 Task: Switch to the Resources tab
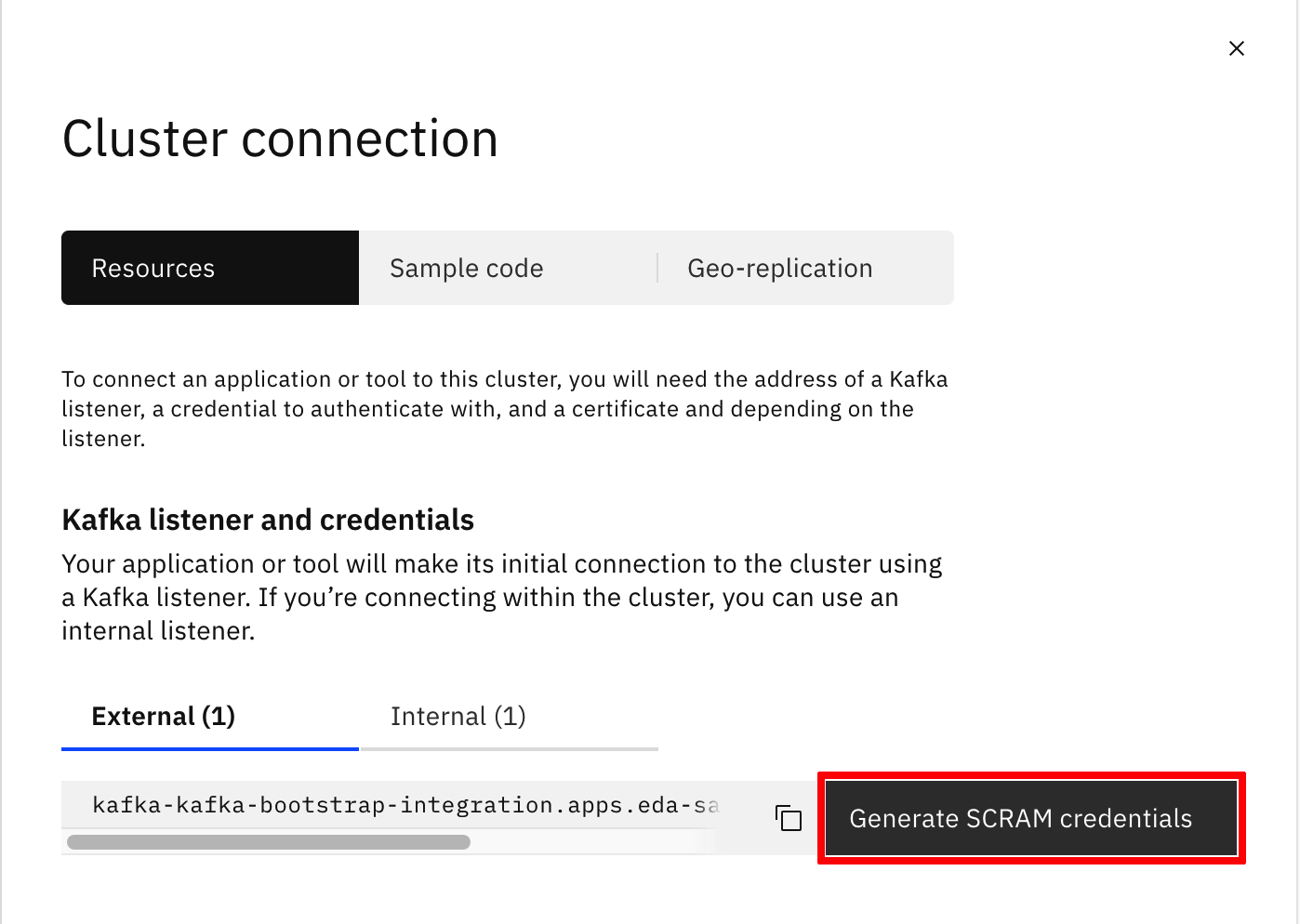click(210, 268)
